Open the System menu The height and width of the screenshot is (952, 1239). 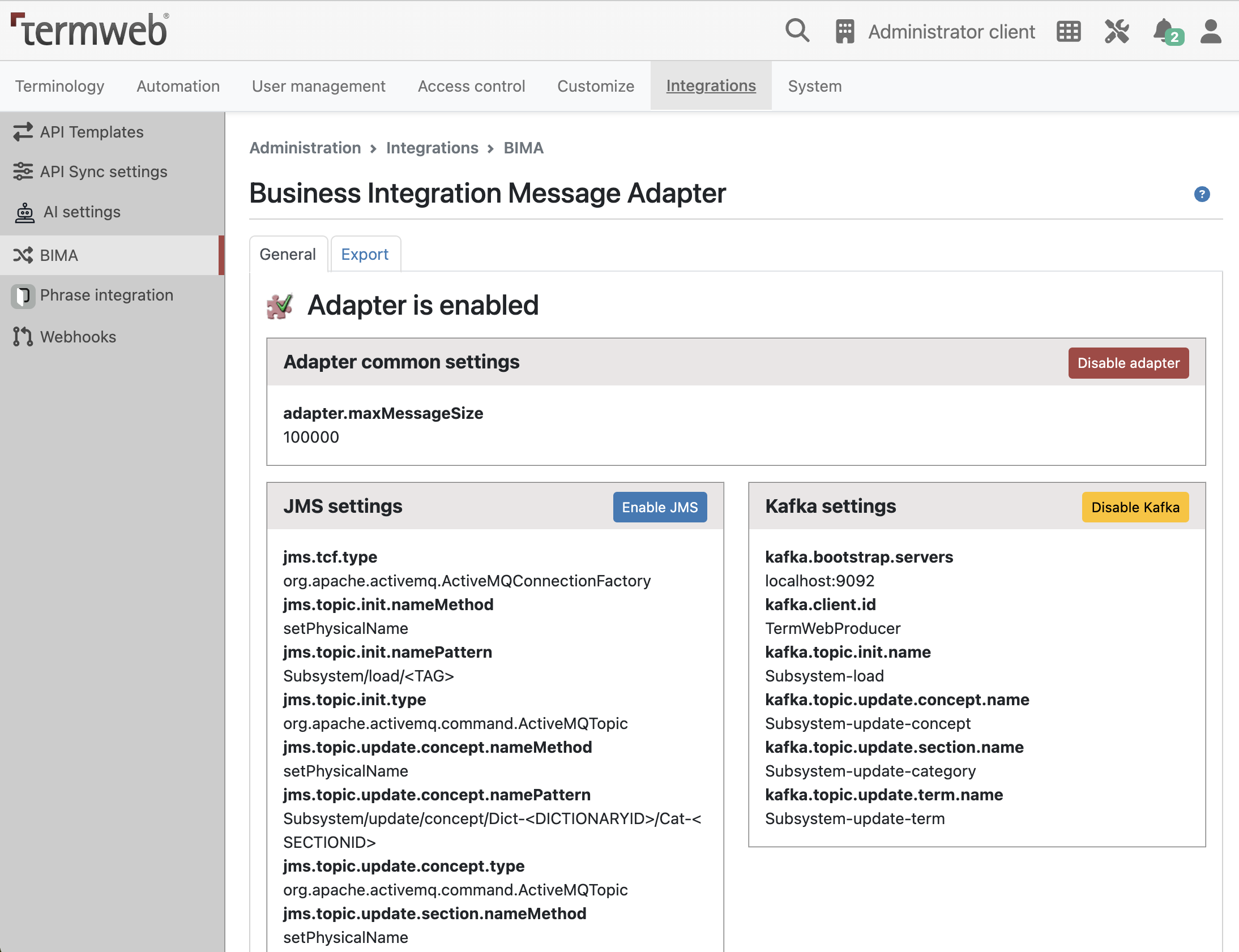coord(814,86)
